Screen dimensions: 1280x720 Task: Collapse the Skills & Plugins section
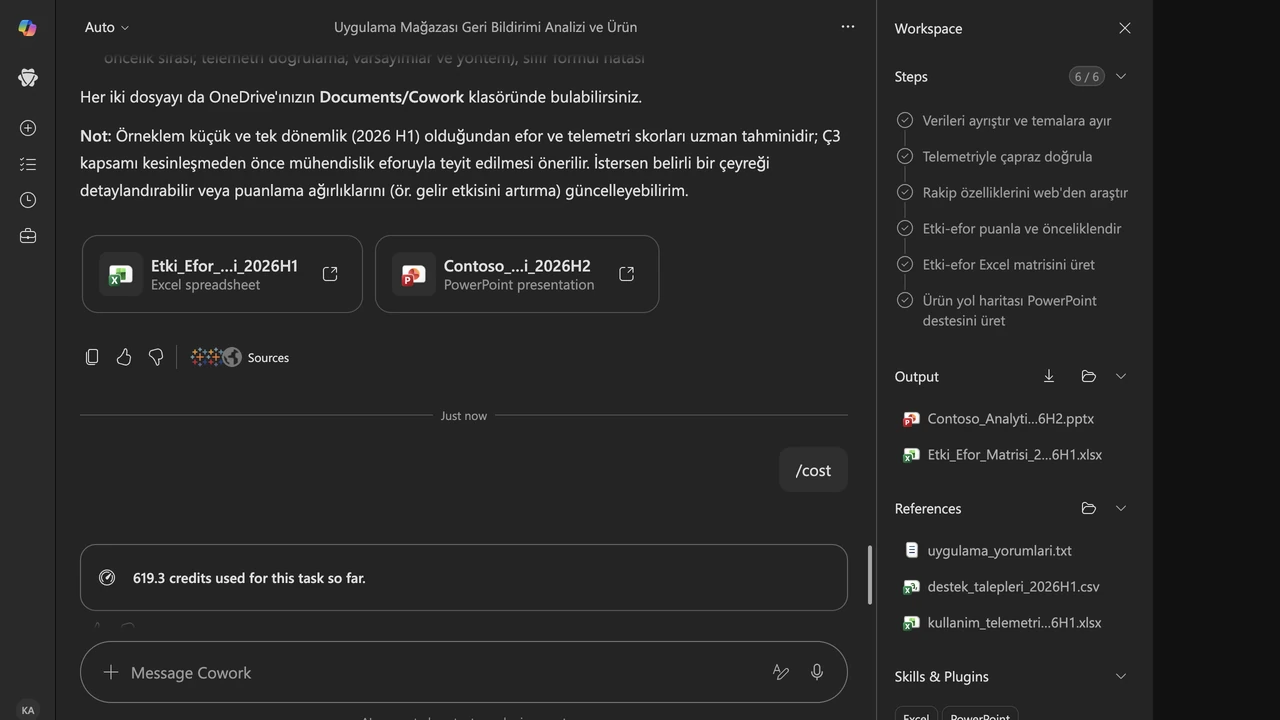point(1121,676)
